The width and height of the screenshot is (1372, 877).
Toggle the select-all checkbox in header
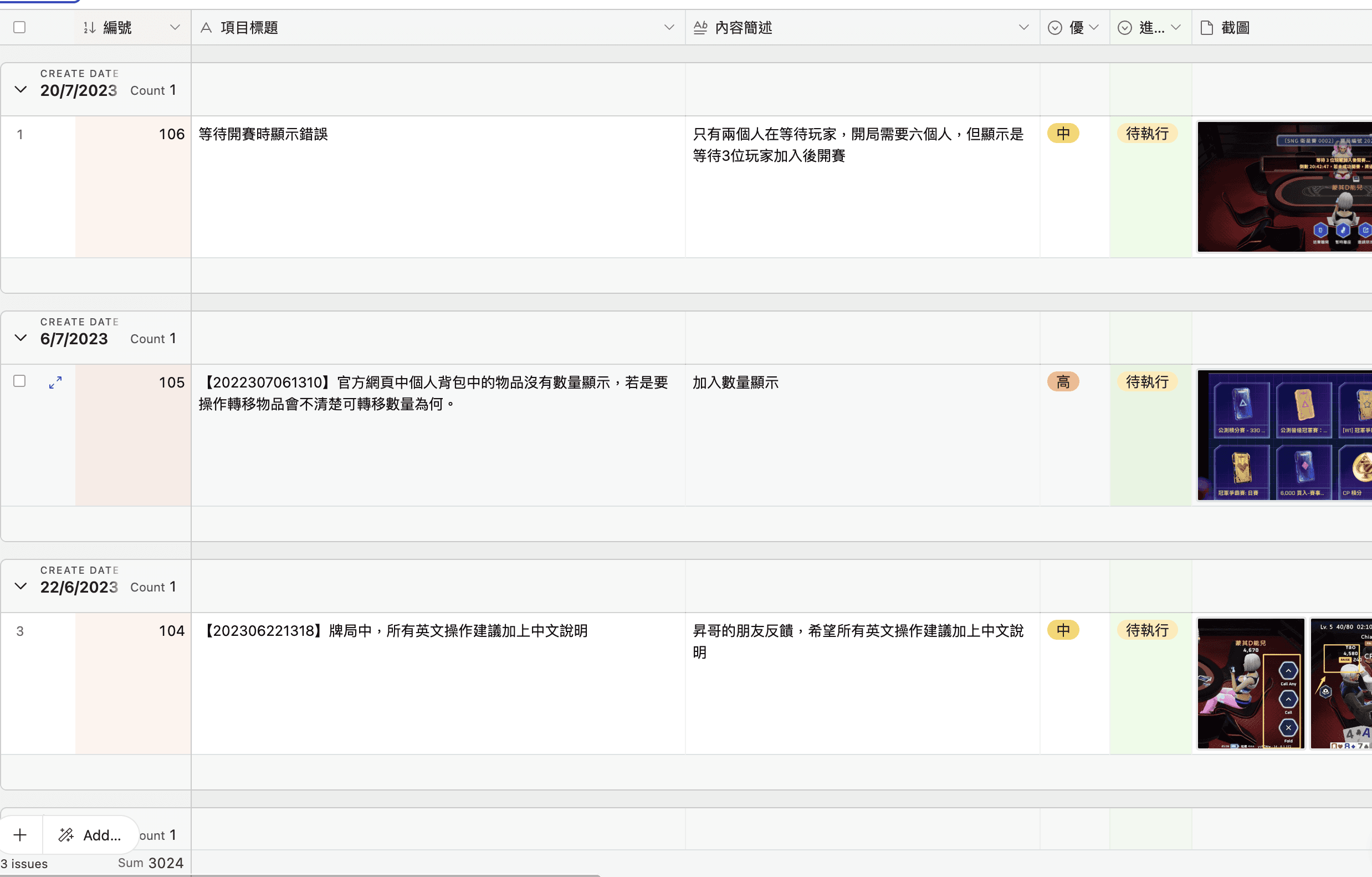pos(19,27)
